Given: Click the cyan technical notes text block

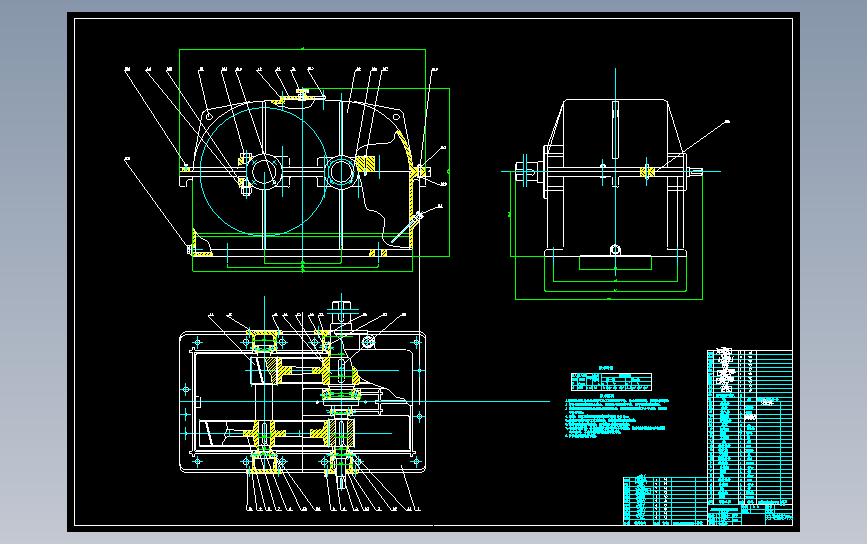Looking at the screenshot, I should 617,418.
